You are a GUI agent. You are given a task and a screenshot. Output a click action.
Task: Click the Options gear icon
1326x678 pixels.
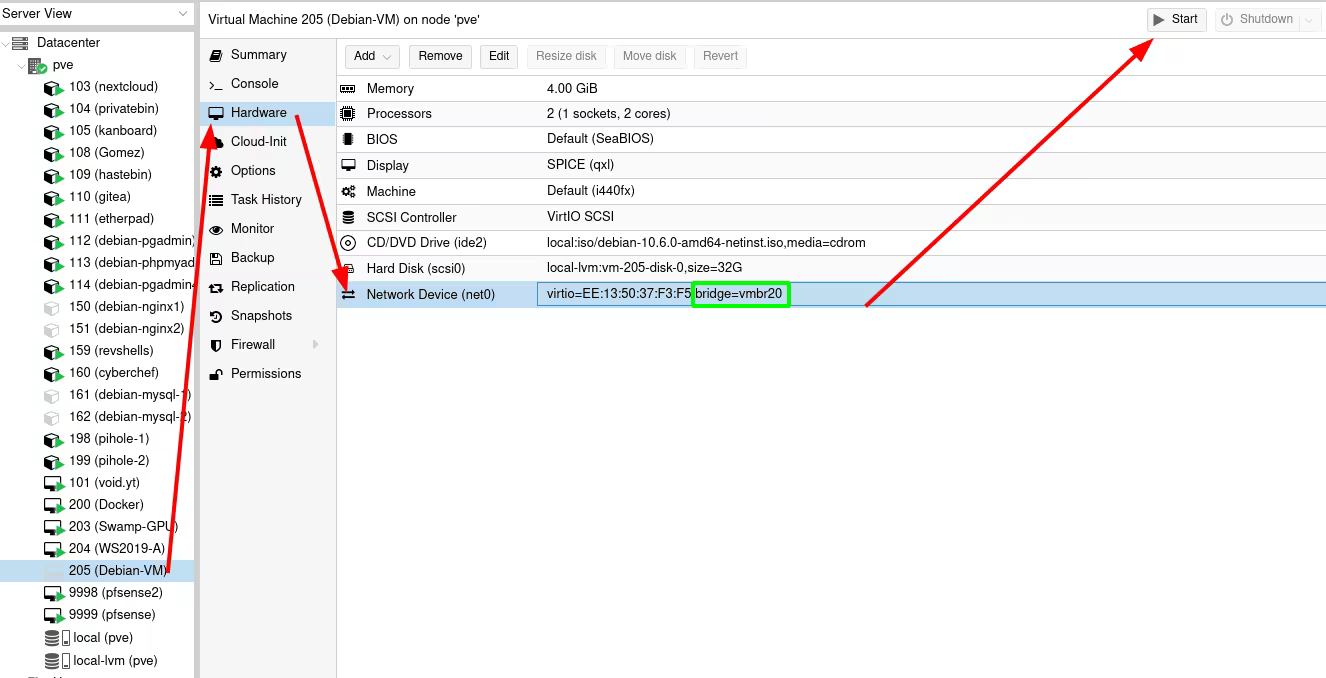pyautogui.click(x=215, y=171)
